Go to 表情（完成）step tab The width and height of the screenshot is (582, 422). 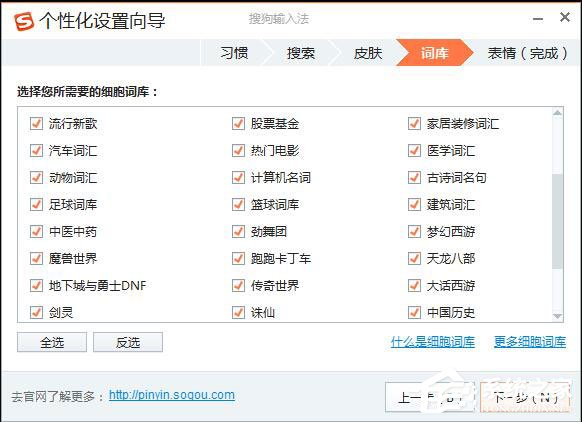pos(527,53)
